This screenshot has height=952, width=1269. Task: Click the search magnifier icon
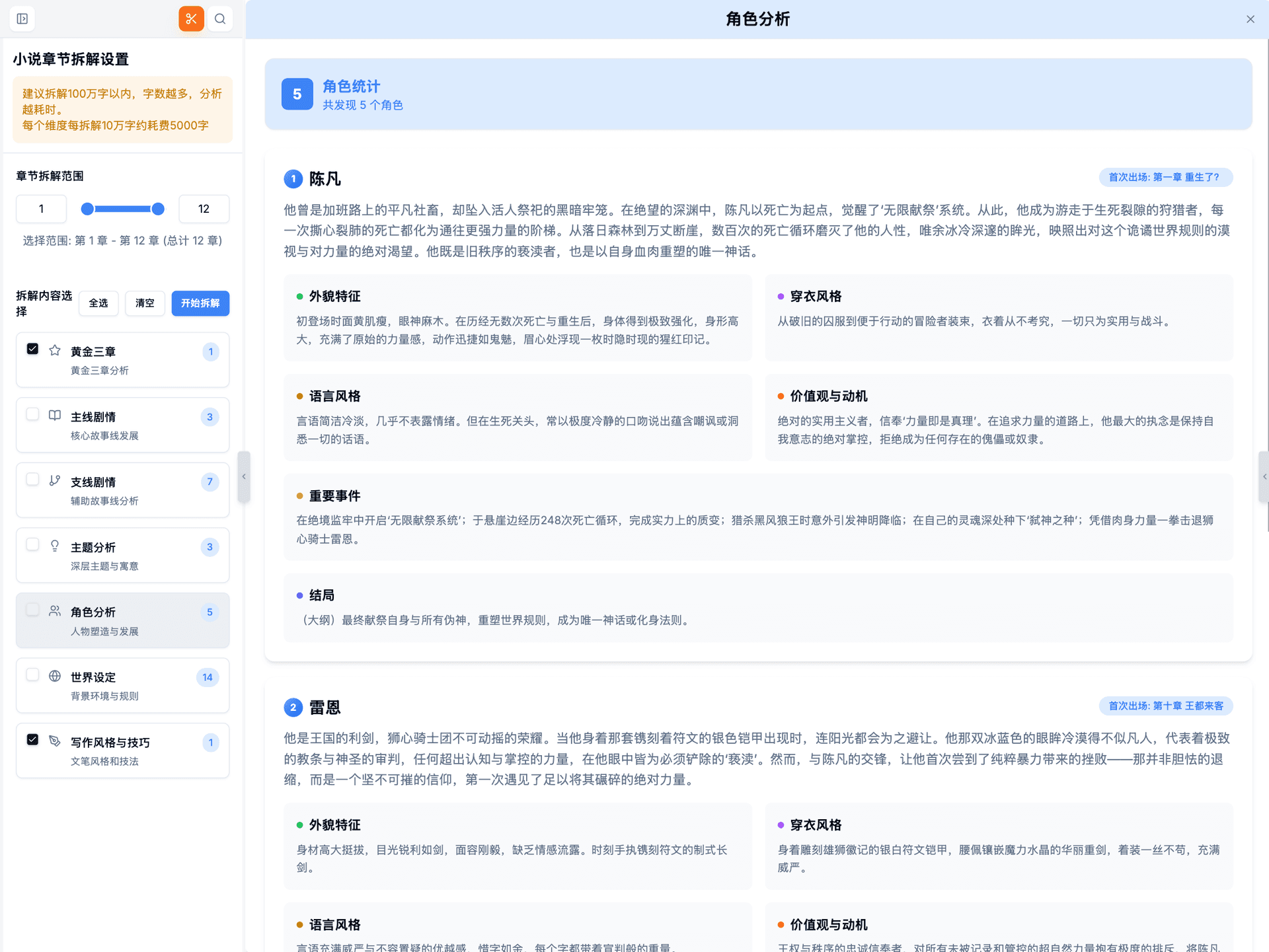point(220,18)
